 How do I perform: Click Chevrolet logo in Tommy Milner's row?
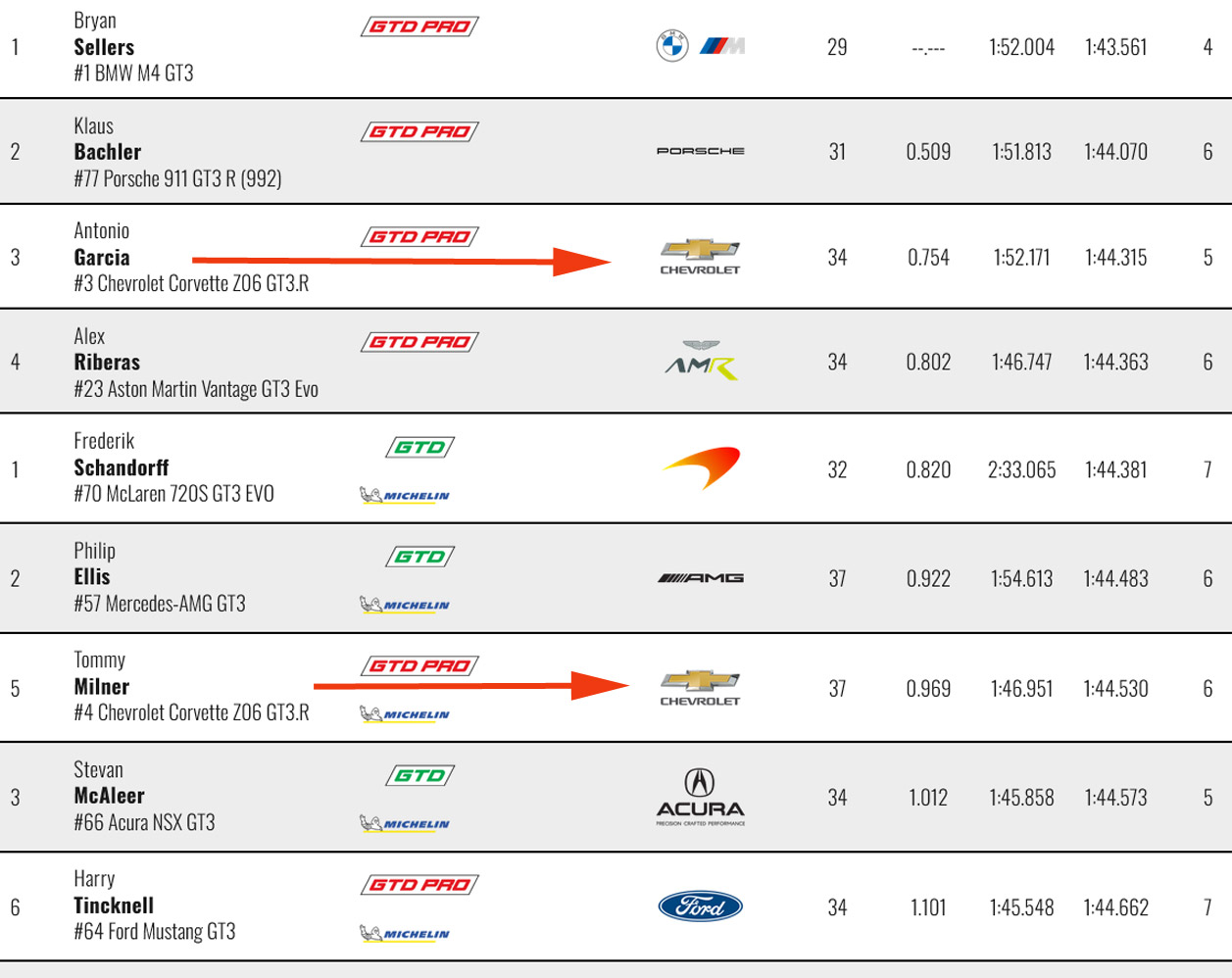(x=700, y=688)
